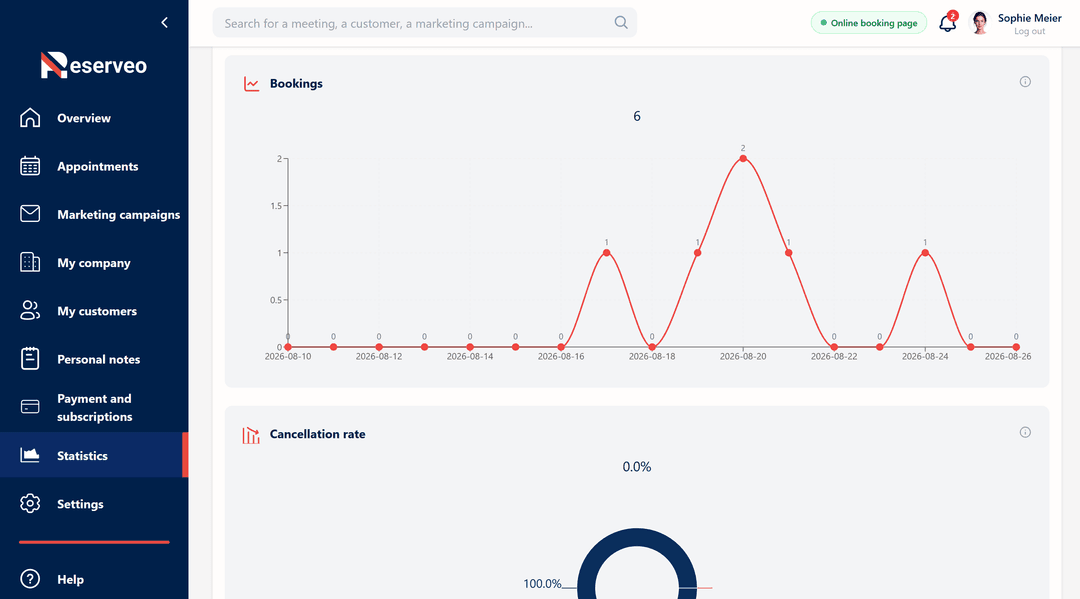
Task: Open Marketing campaigns section
Action: point(118,215)
